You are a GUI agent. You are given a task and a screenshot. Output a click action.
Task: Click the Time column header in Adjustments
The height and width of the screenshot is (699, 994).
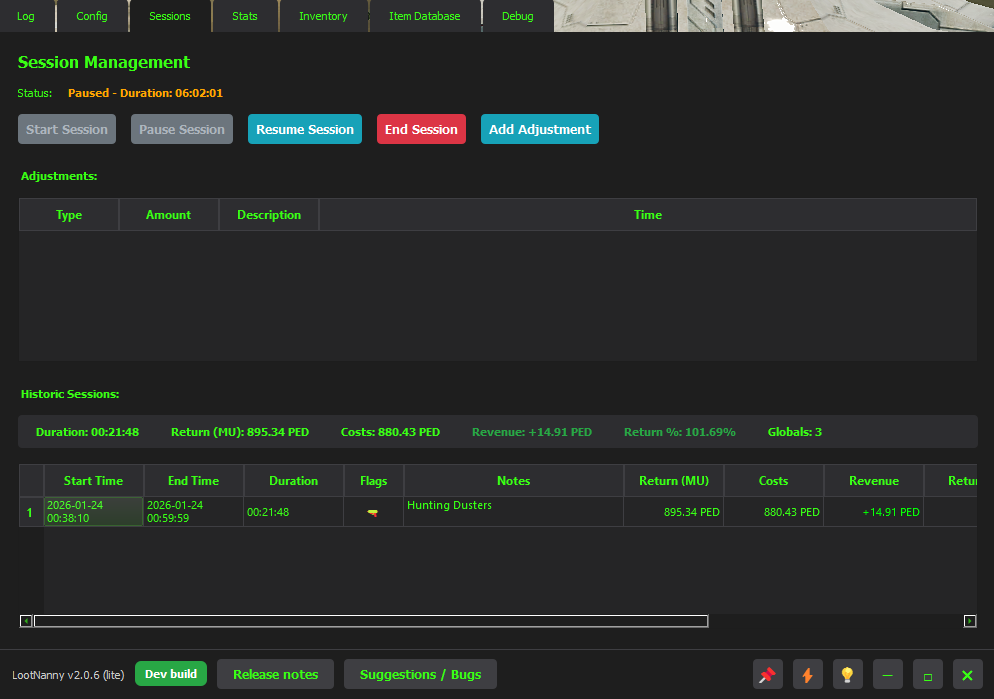point(648,215)
